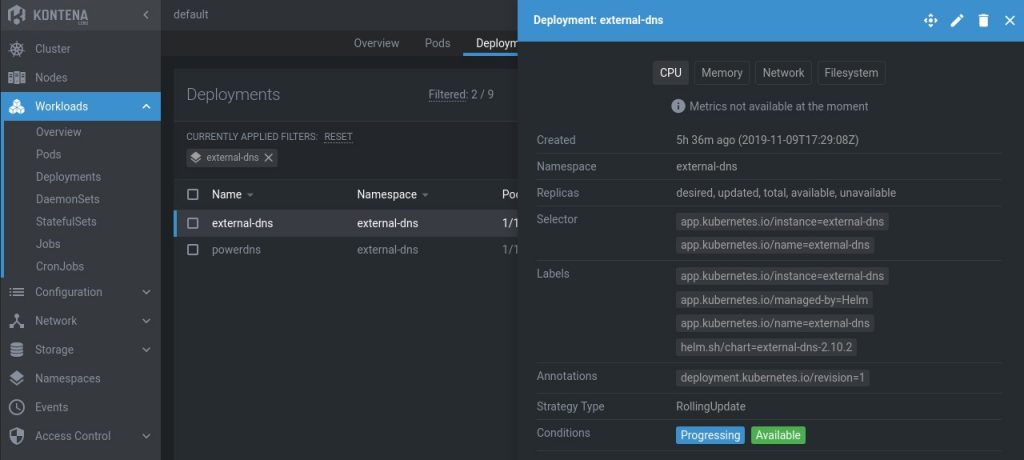Open the powerdns deployment row

pyautogui.click(x=346, y=250)
